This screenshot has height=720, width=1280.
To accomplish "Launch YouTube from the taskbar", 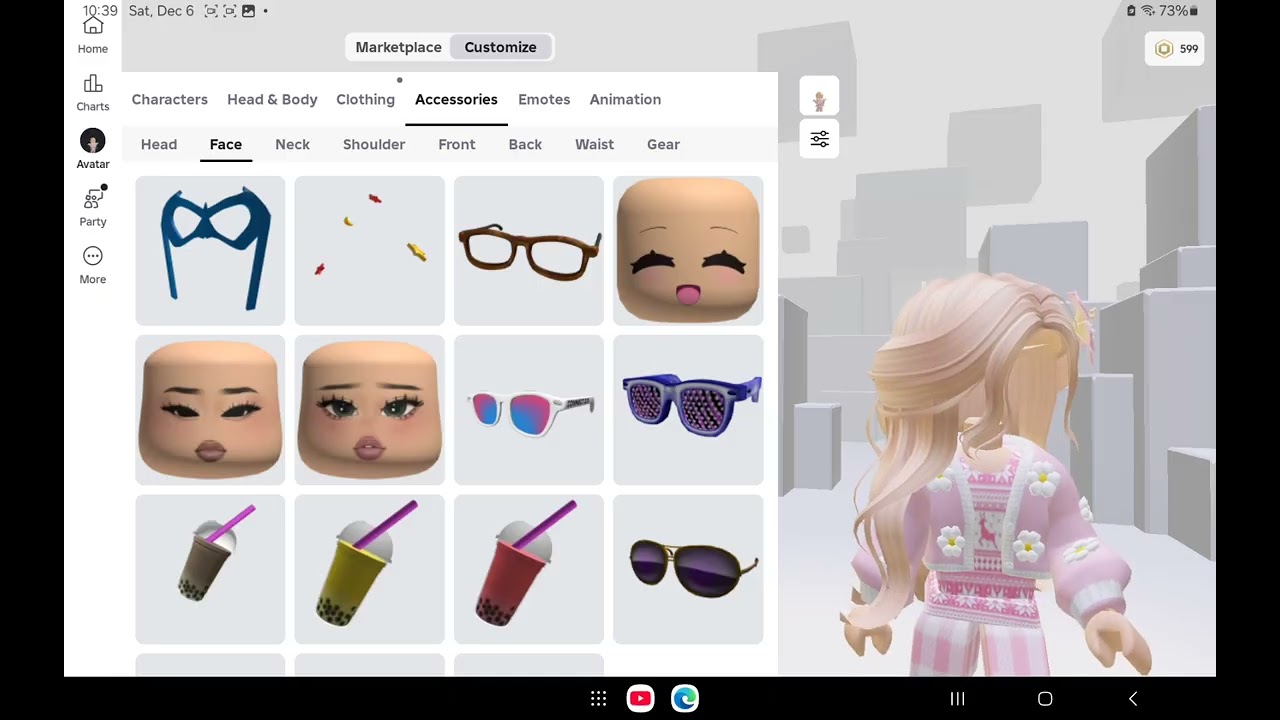I will tap(640, 698).
